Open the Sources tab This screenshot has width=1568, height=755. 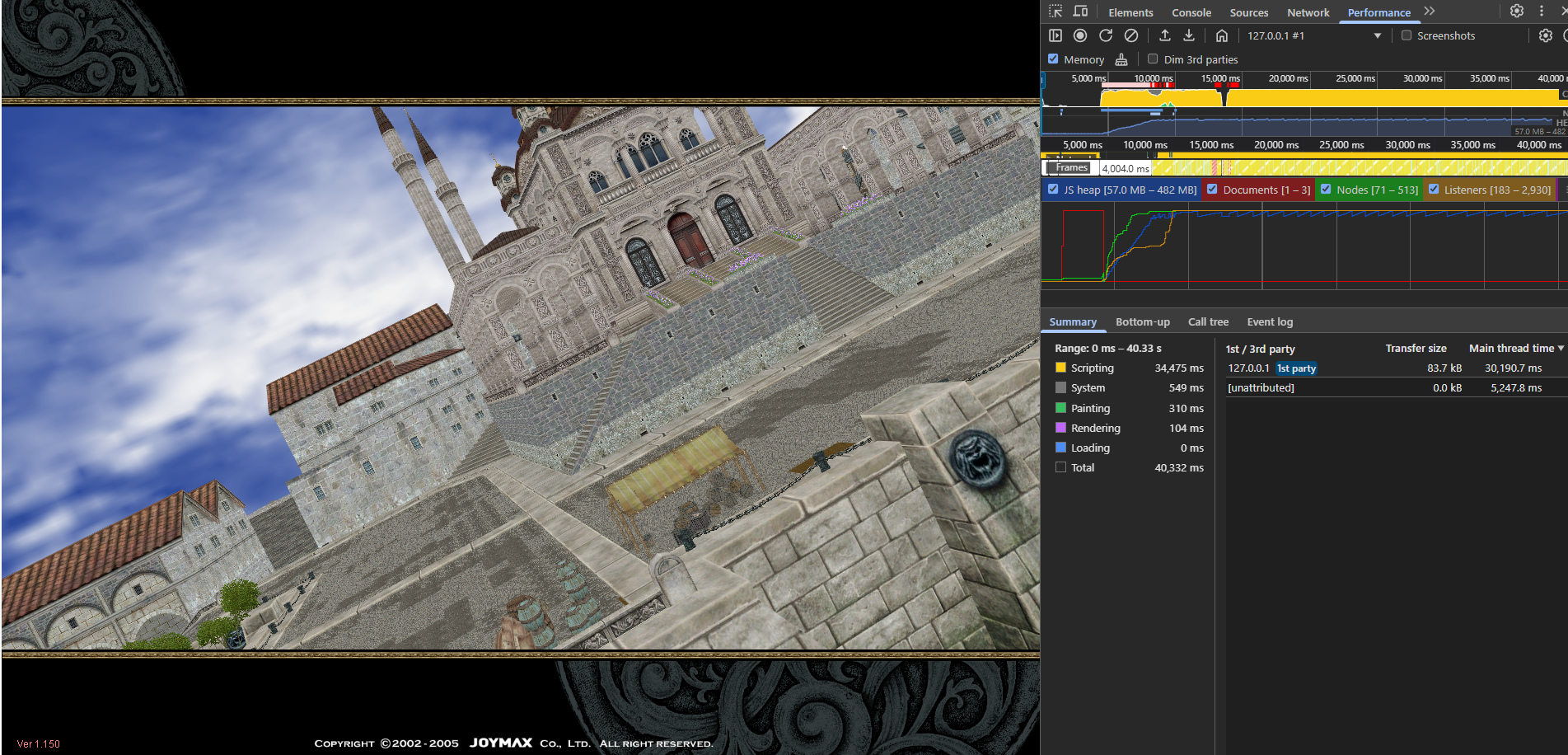click(x=1249, y=12)
